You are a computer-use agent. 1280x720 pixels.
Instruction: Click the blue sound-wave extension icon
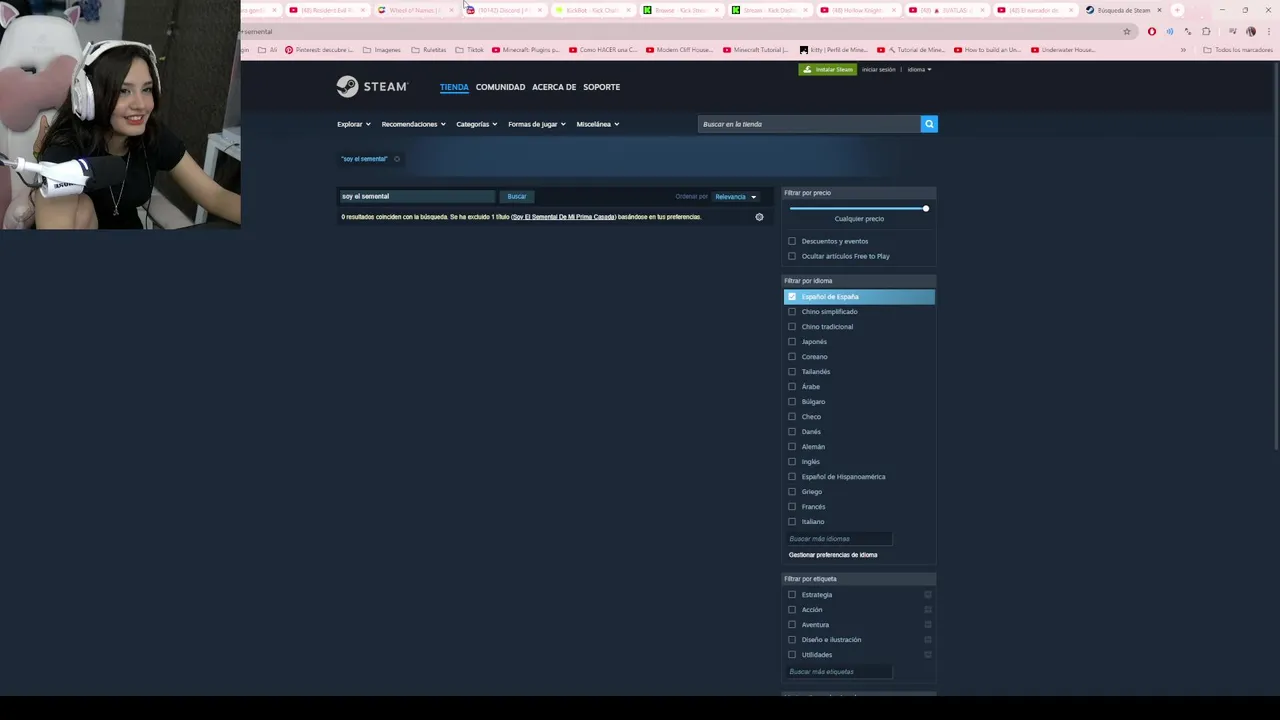[1170, 32]
